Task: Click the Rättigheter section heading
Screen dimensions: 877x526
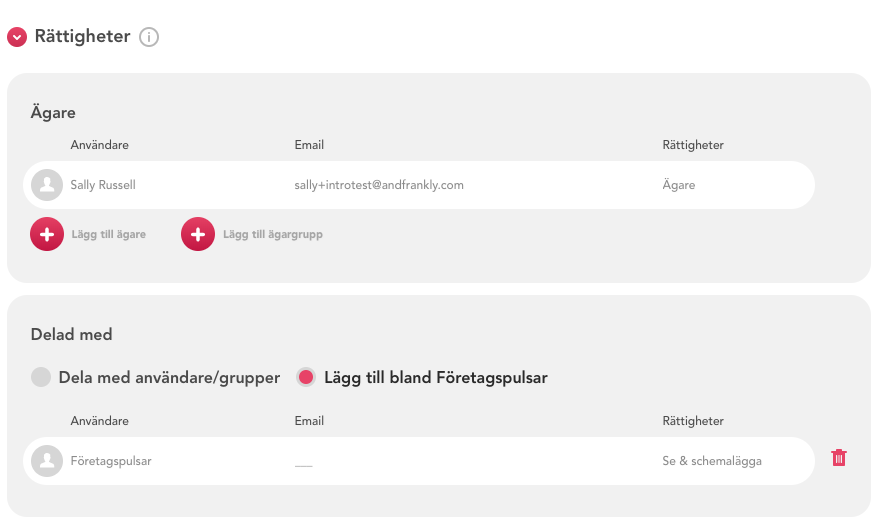Action: pos(82,36)
